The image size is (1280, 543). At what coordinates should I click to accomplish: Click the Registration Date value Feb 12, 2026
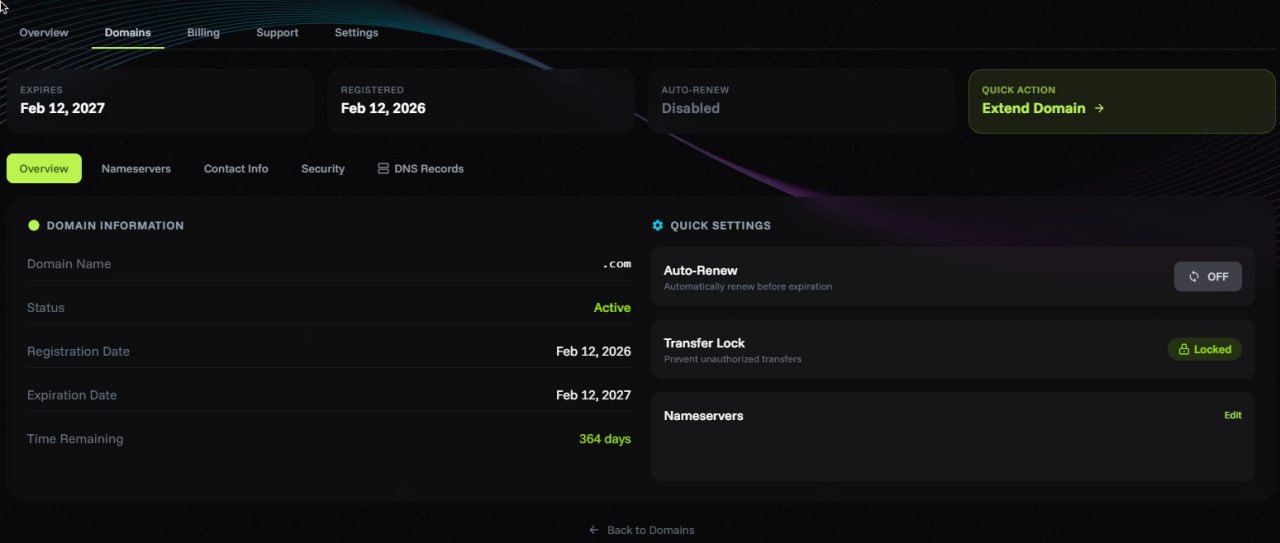point(593,351)
